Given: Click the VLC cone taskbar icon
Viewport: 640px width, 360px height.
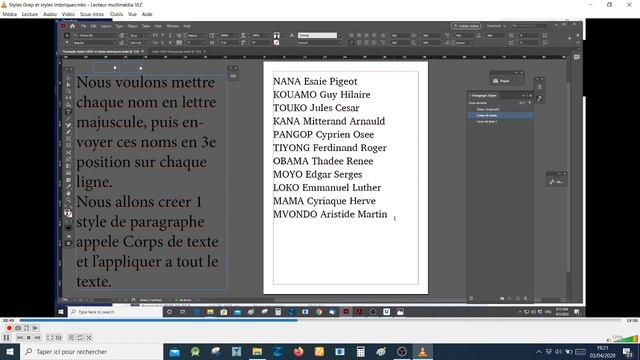Looking at the screenshot, I should click(x=422, y=351).
